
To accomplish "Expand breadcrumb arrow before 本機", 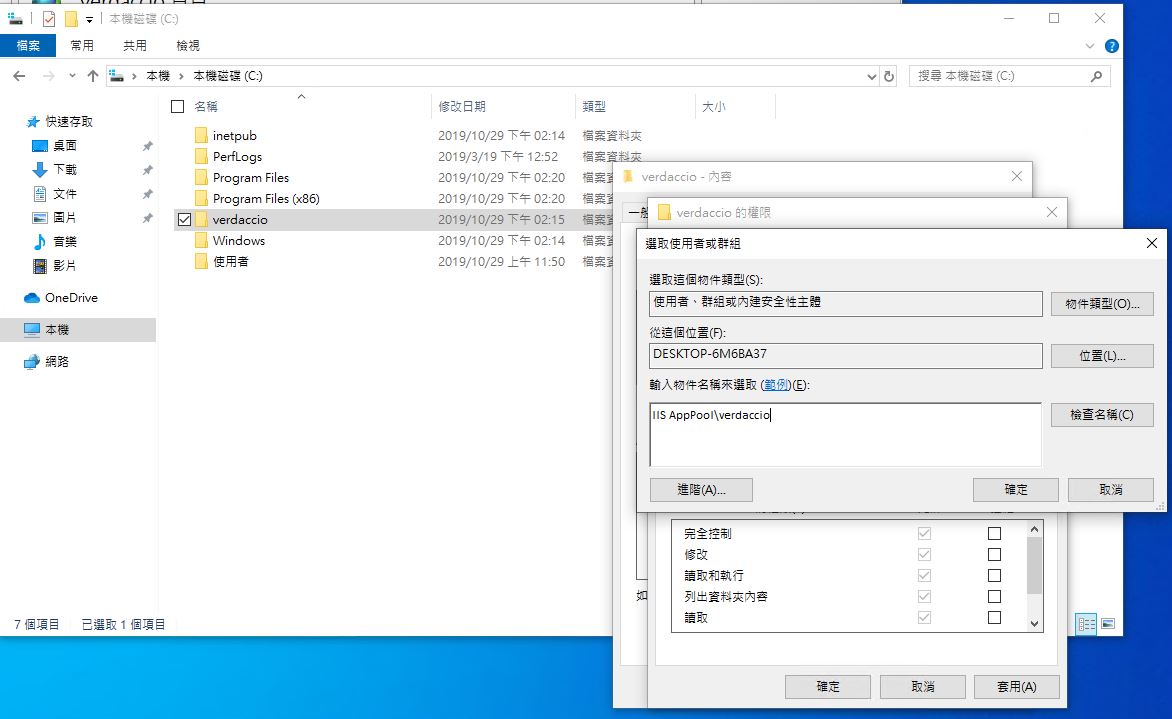I will (x=134, y=75).
